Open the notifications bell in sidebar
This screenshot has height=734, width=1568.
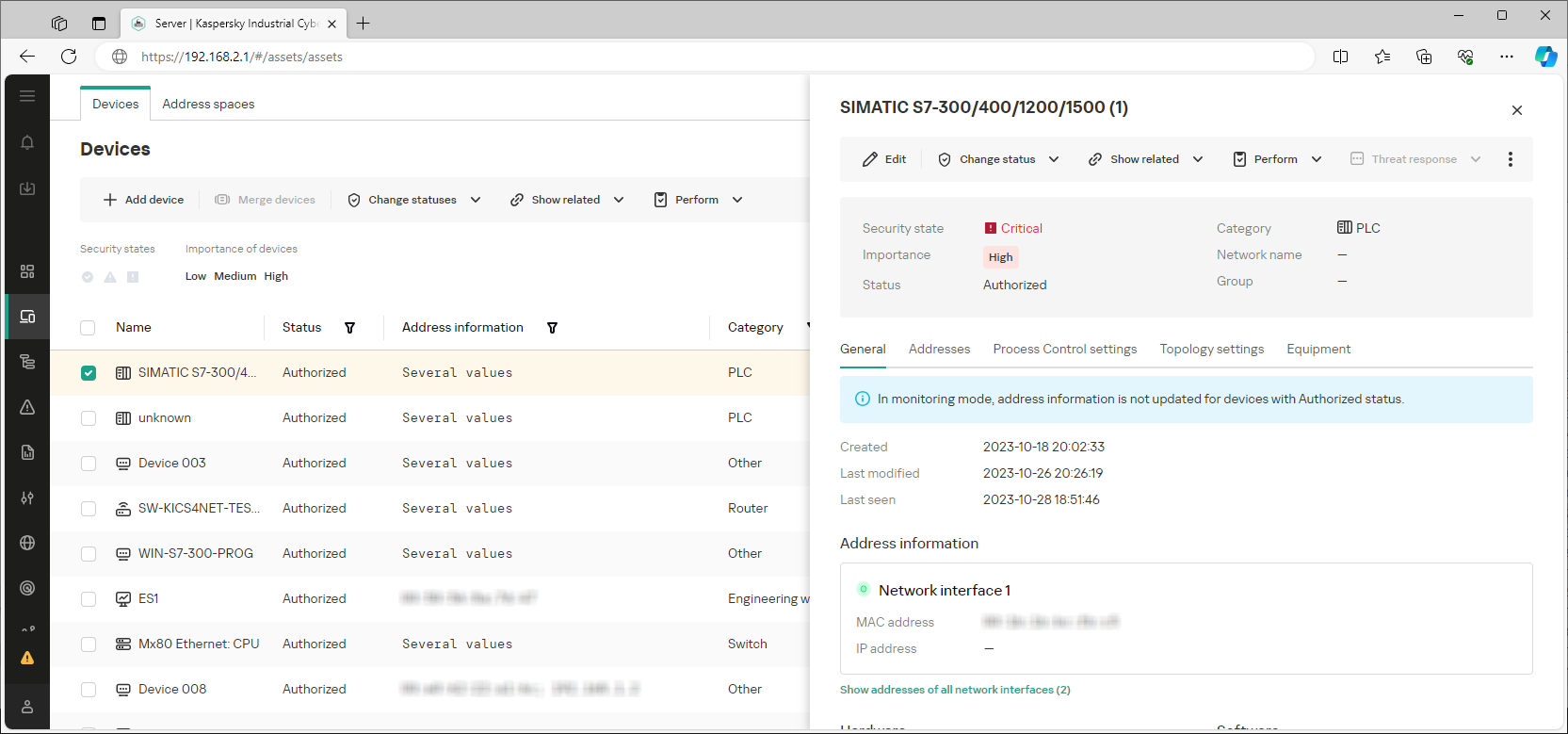click(x=27, y=142)
